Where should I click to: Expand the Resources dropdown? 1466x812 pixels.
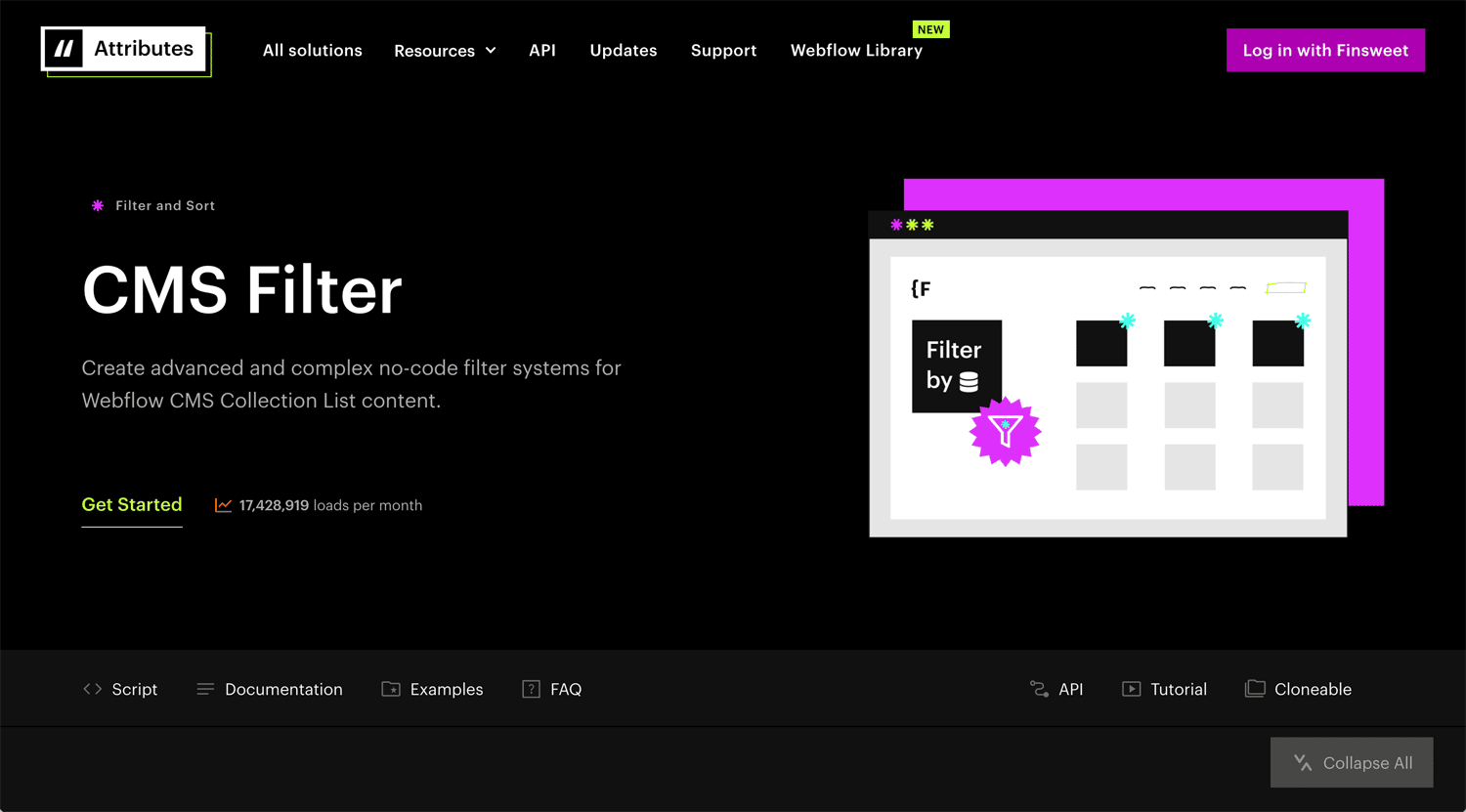(445, 51)
